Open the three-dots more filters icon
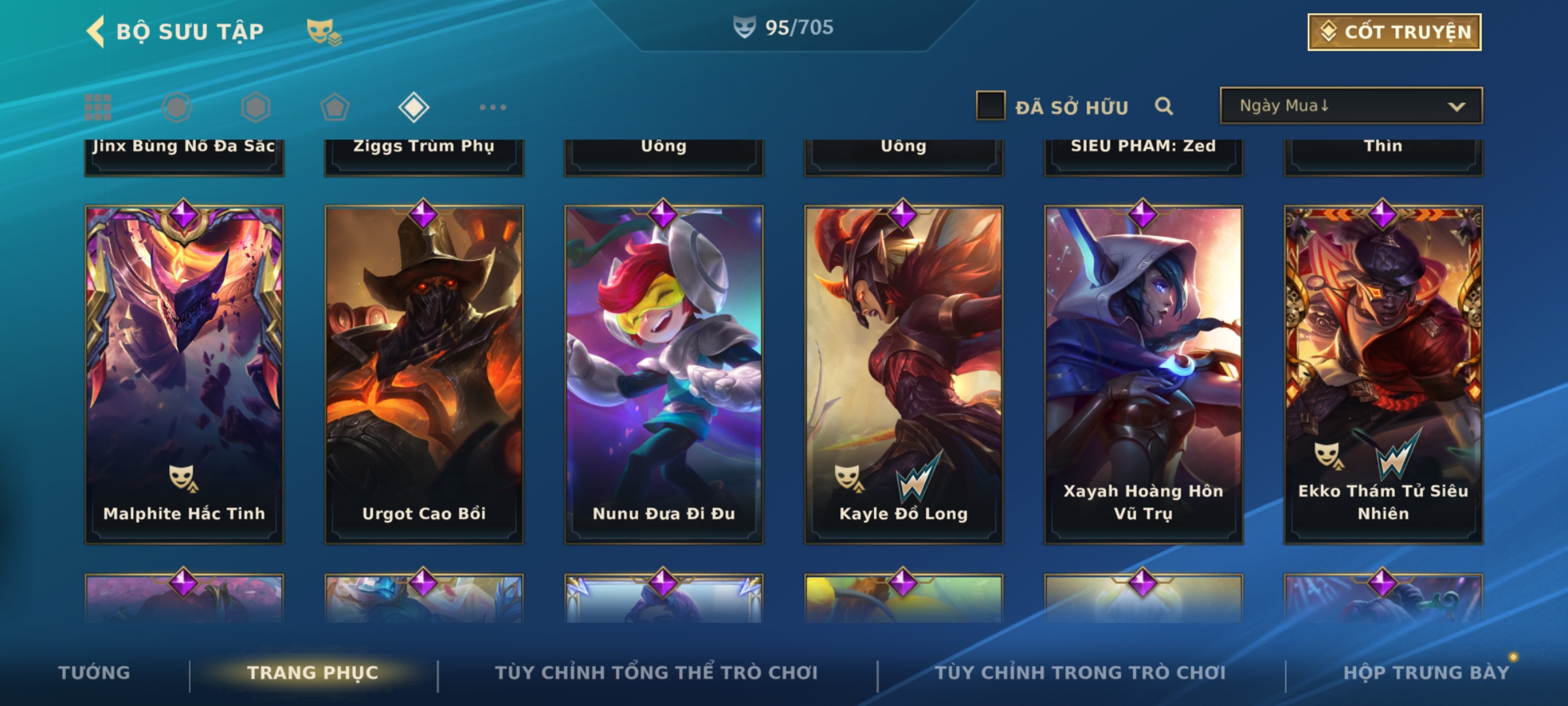 pos(493,107)
